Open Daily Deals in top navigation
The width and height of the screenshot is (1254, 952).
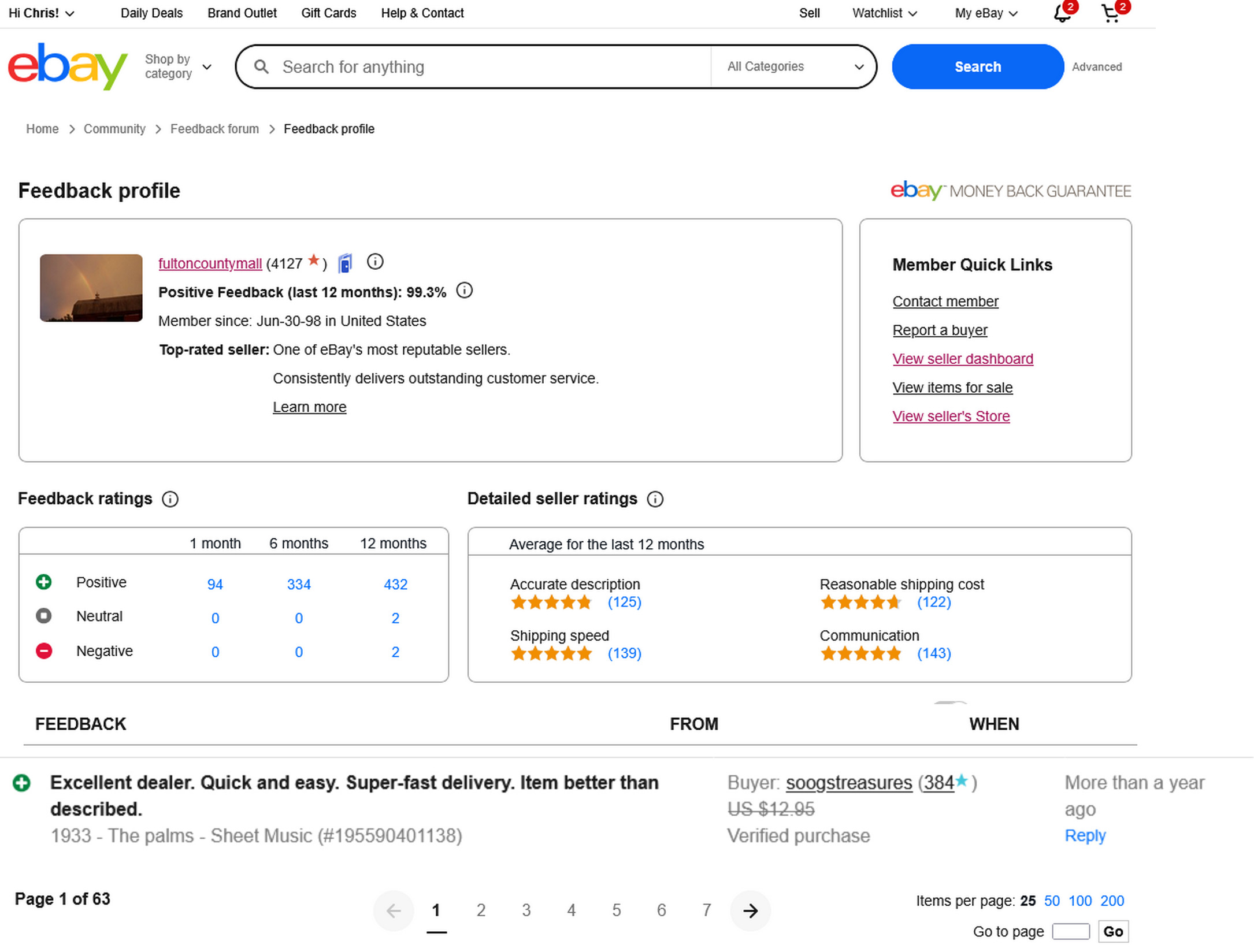click(151, 13)
